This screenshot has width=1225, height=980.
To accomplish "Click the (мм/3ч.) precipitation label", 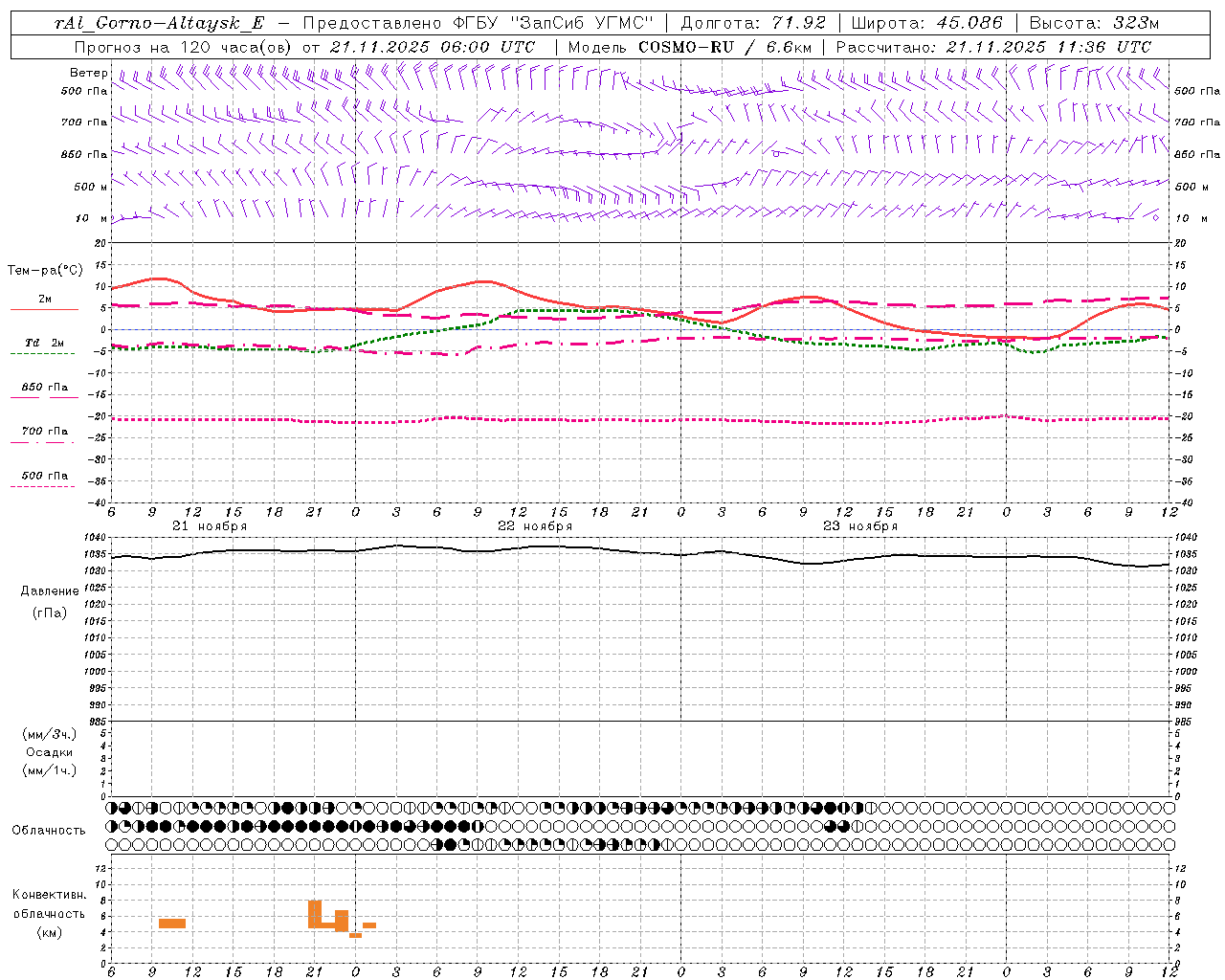I will coord(49,734).
